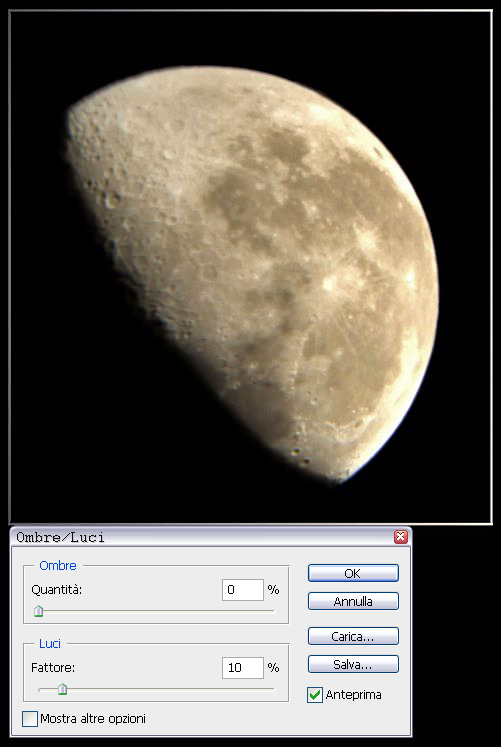
Task: Click the Ombre Quantità slider handle
Action: tap(39, 611)
